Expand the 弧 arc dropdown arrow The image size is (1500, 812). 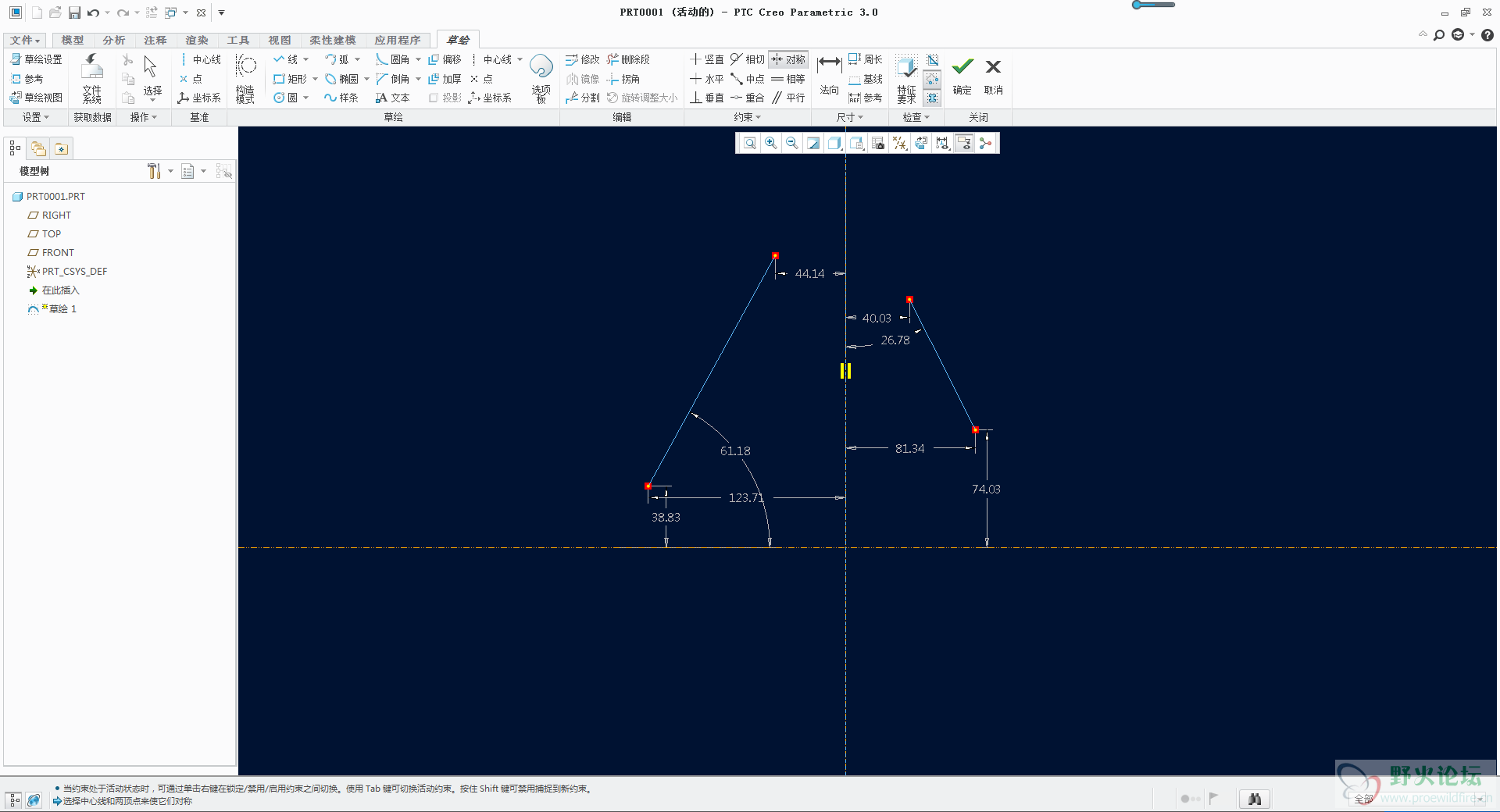click(358, 59)
